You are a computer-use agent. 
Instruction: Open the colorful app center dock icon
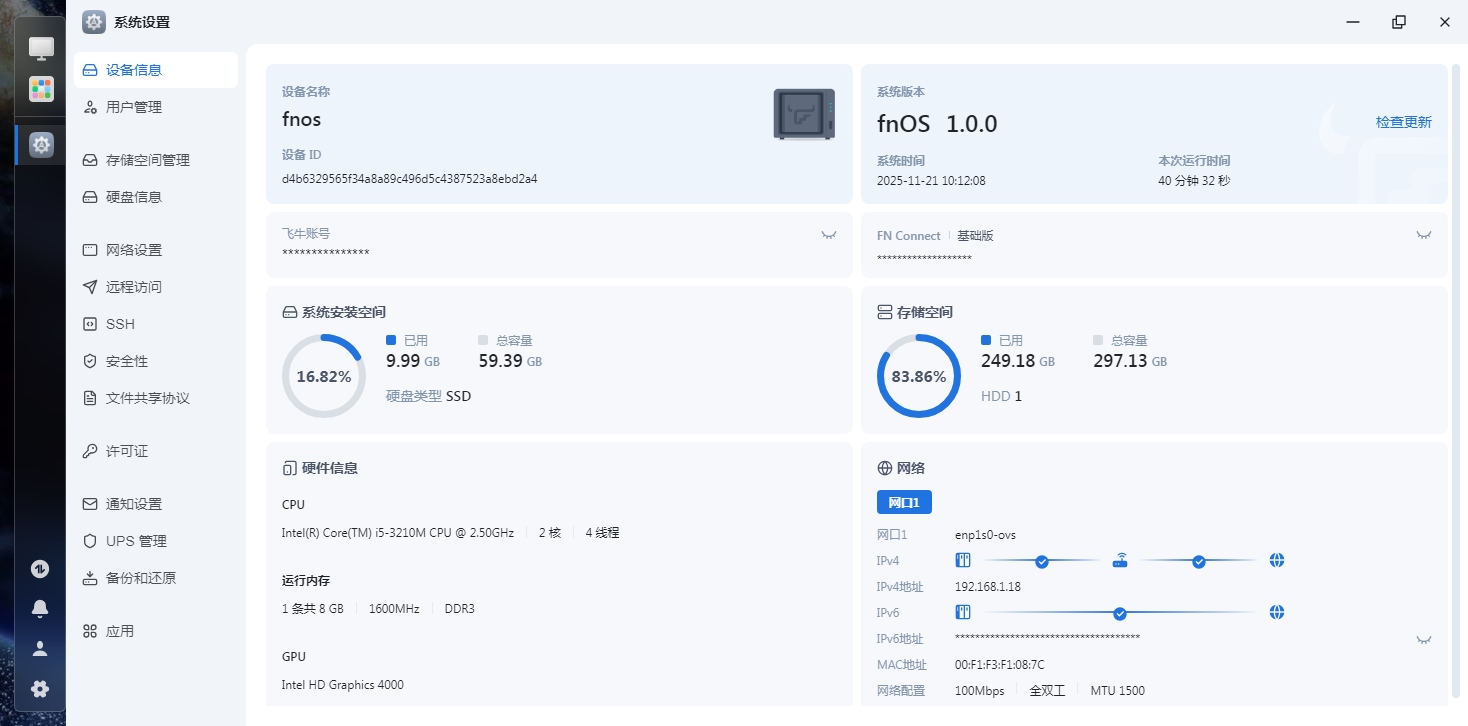pos(41,89)
